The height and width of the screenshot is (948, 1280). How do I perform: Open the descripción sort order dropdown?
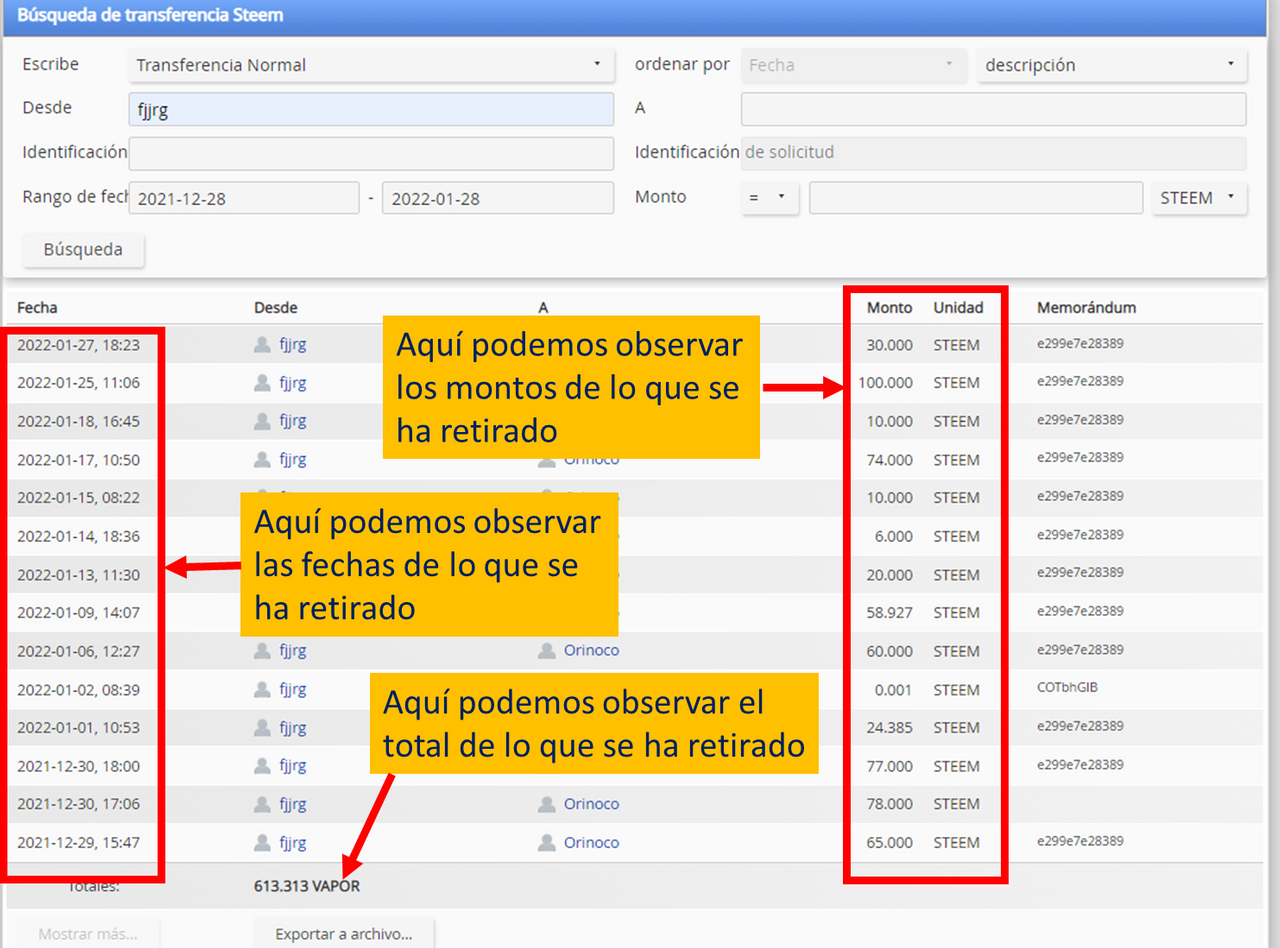coord(1111,65)
